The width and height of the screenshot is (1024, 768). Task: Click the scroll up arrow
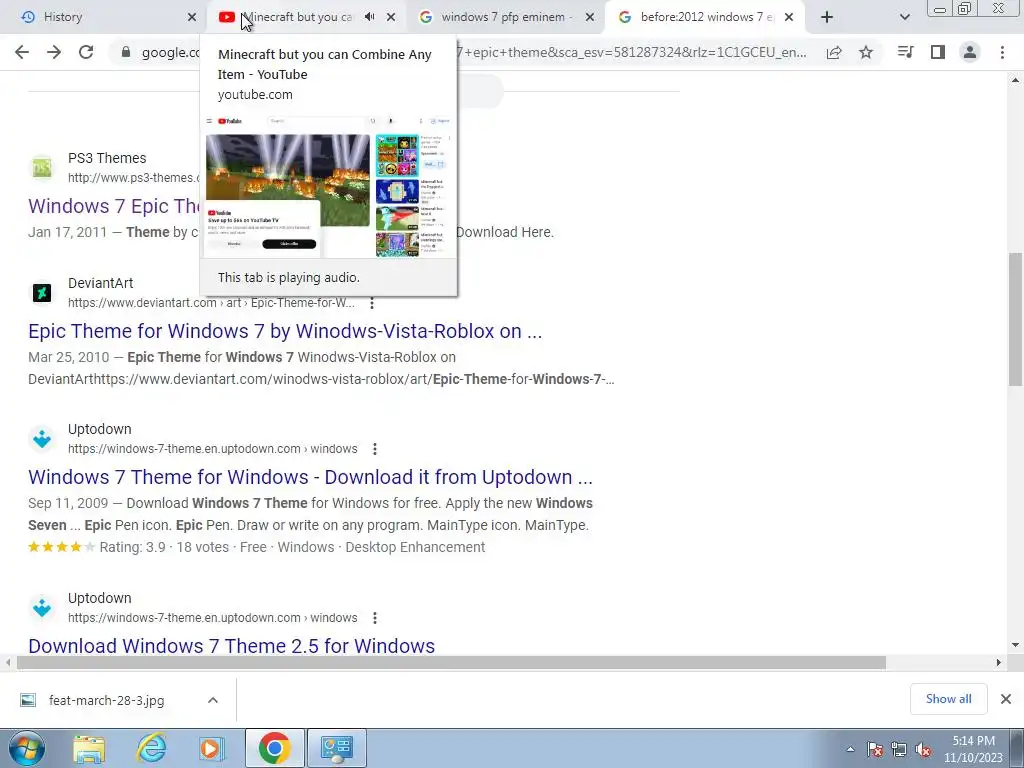click(x=1016, y=80)
